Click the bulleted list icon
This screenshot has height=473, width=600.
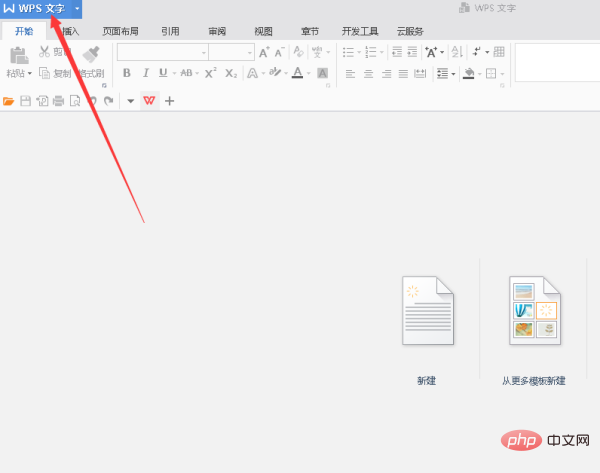349,52
